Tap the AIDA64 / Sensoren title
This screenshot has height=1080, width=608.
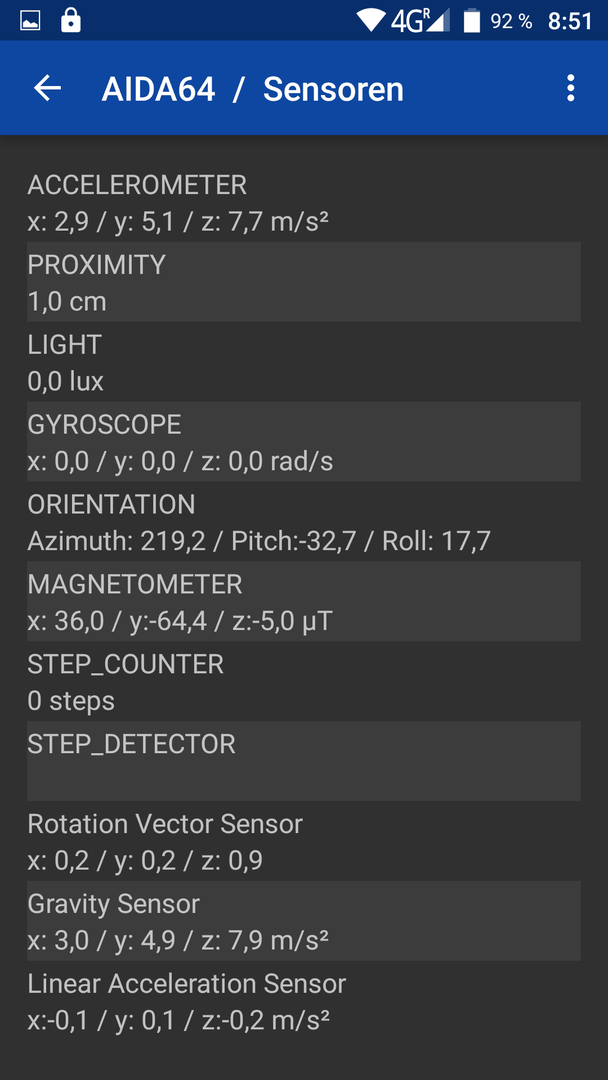tap(252, 90)
